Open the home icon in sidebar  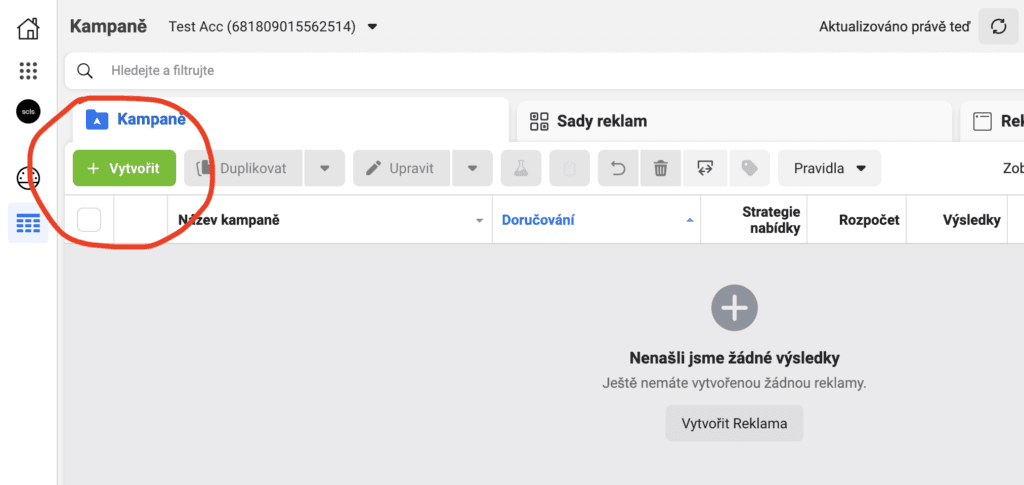[x=28, y=28]
